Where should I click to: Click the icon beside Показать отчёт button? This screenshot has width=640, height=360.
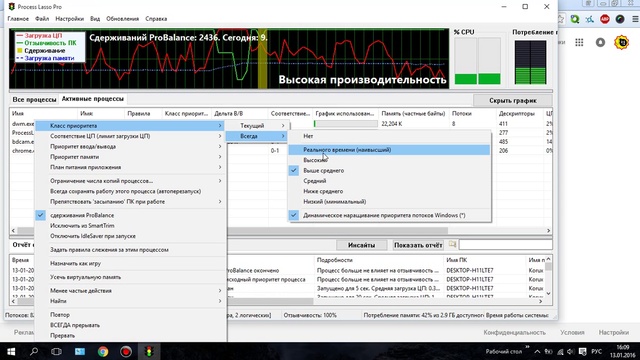coord(452,244)
